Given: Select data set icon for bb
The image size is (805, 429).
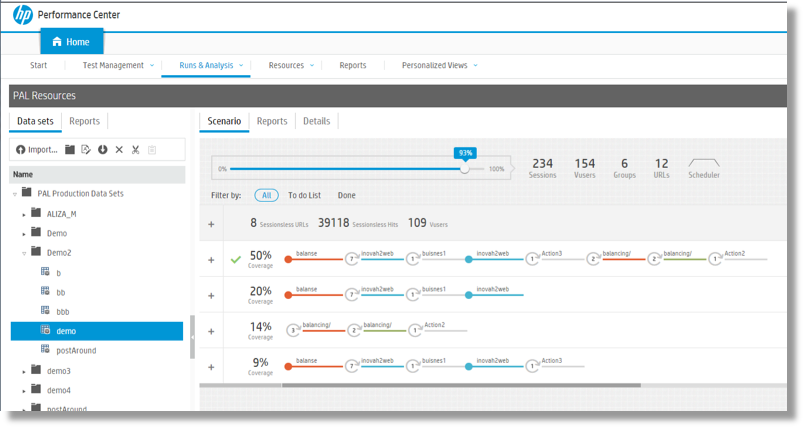Looking at the screenshot, I should click(x=45, y=291).
